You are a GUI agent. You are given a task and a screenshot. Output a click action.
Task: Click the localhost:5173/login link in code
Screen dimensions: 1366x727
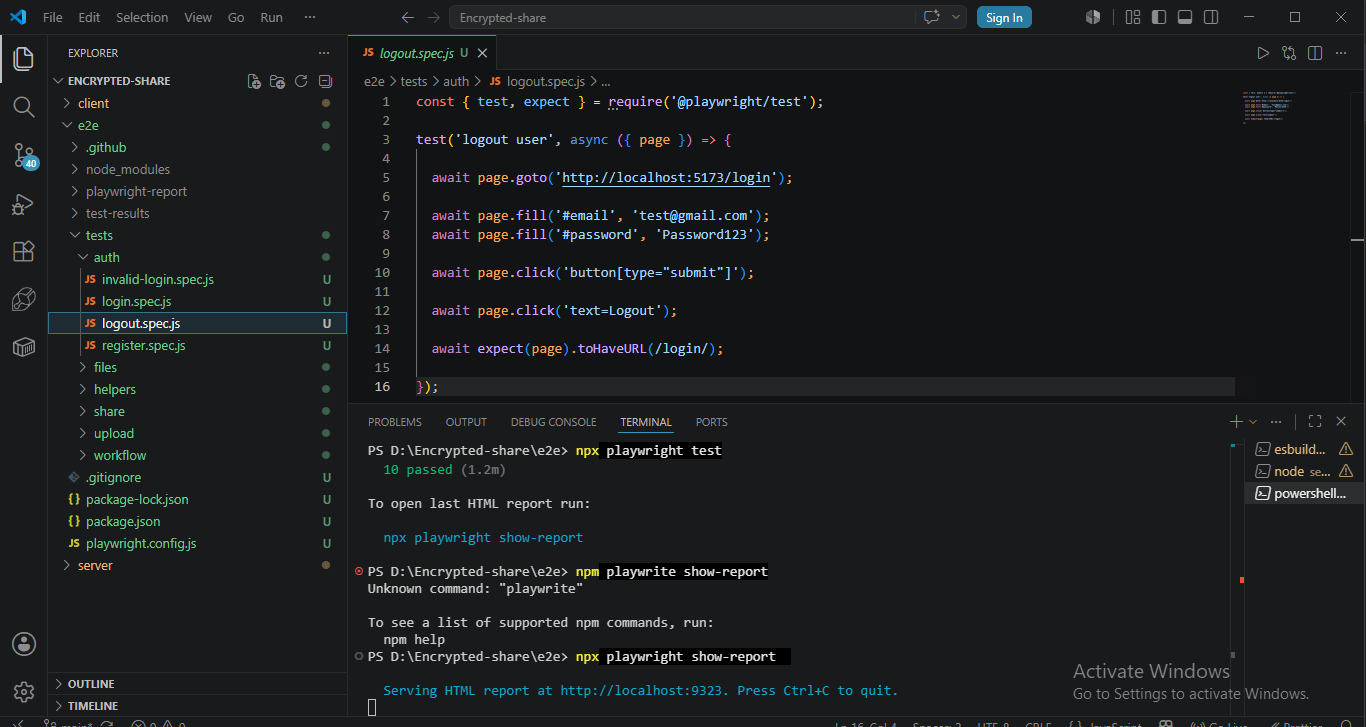pyautogui.click(x=666, y=178)
